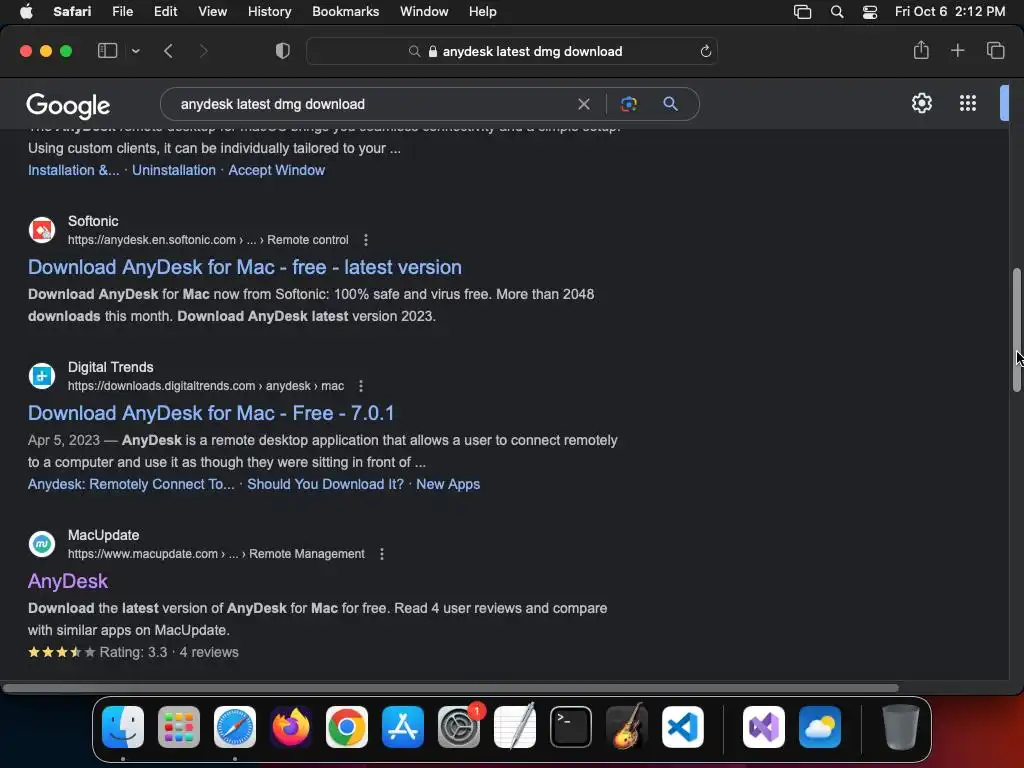Image resolution: width=1024 pixels, height=768 pixels.
Task: Open App Store from the Dock
Action: (x=403, y=727)
